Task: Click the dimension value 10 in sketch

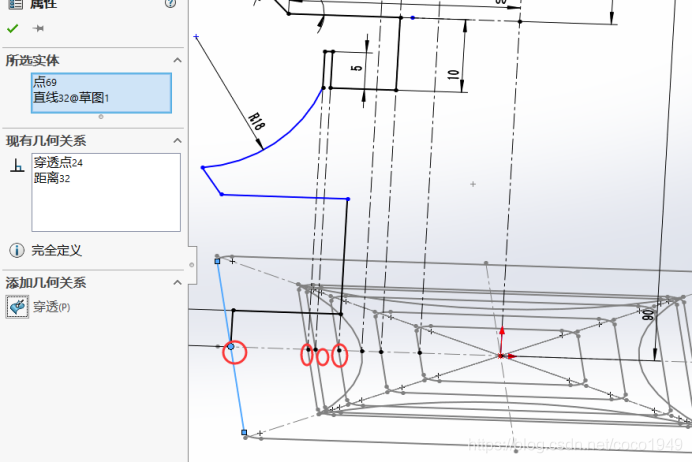Action: coord(453,74)
